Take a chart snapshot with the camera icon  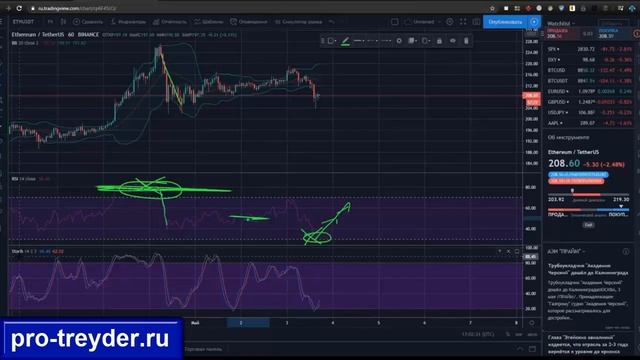pos(476,22)
